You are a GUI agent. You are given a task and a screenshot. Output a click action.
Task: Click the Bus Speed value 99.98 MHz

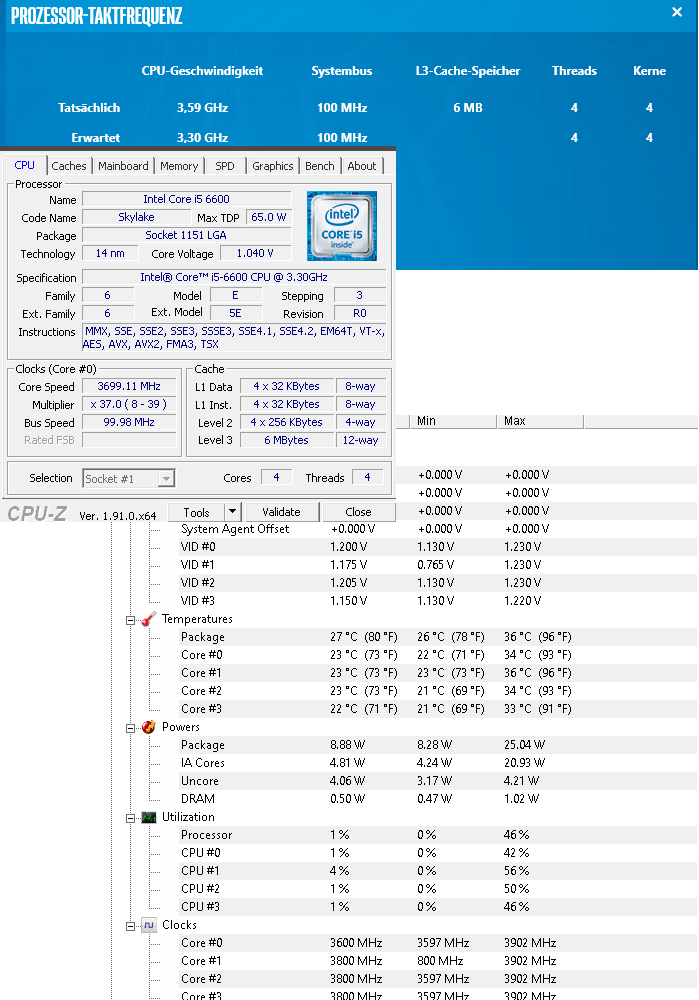(129, 422)
